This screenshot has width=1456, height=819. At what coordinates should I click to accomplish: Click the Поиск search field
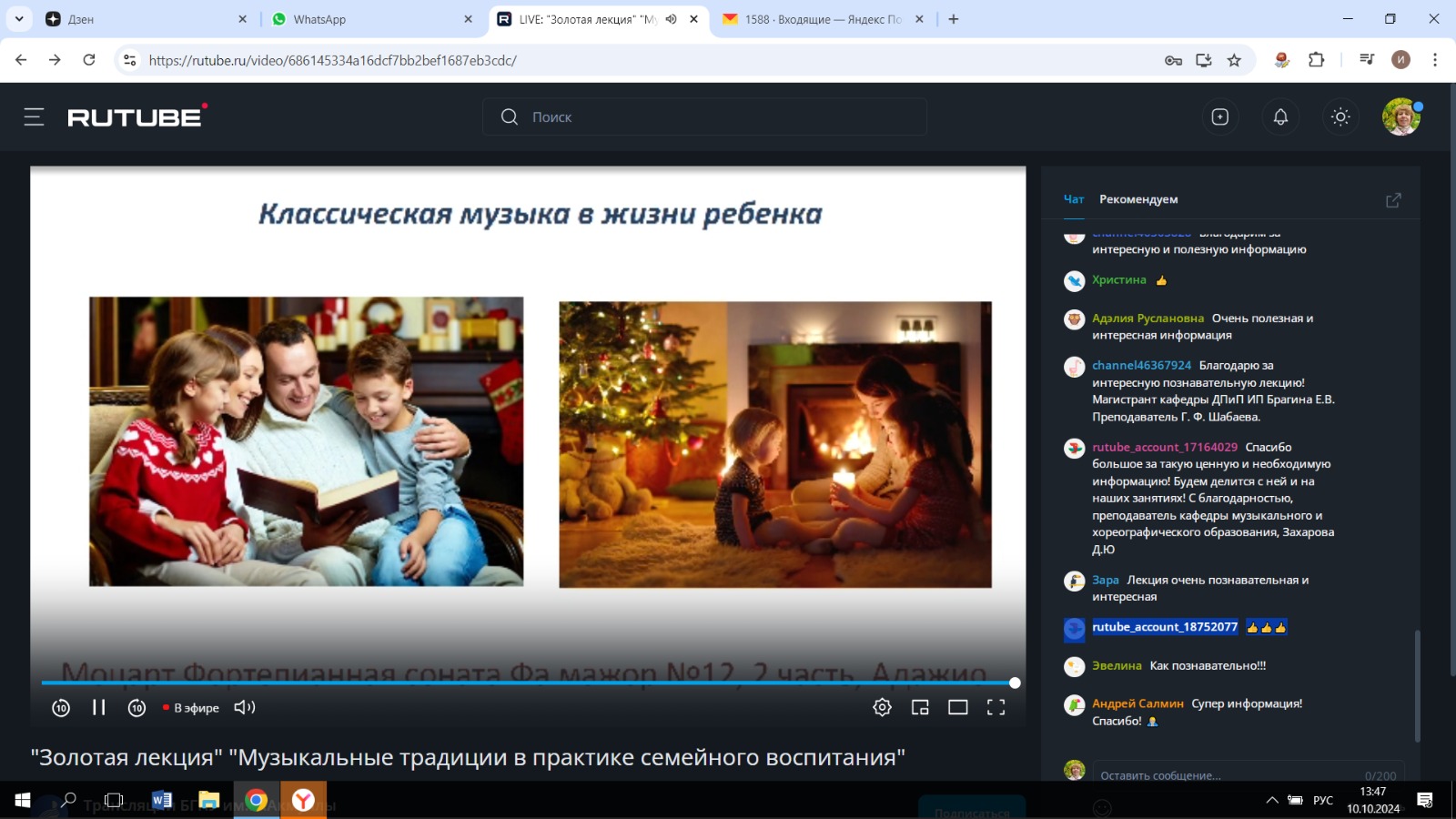[x=705, y=116]
